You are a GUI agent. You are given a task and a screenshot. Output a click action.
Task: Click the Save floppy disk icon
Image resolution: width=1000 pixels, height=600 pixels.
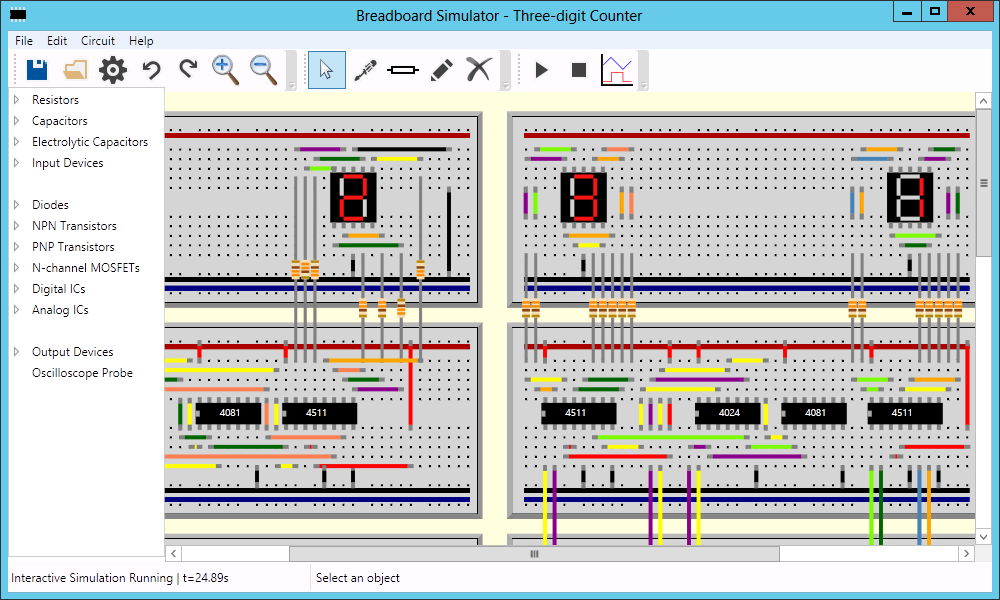(37, 69)
